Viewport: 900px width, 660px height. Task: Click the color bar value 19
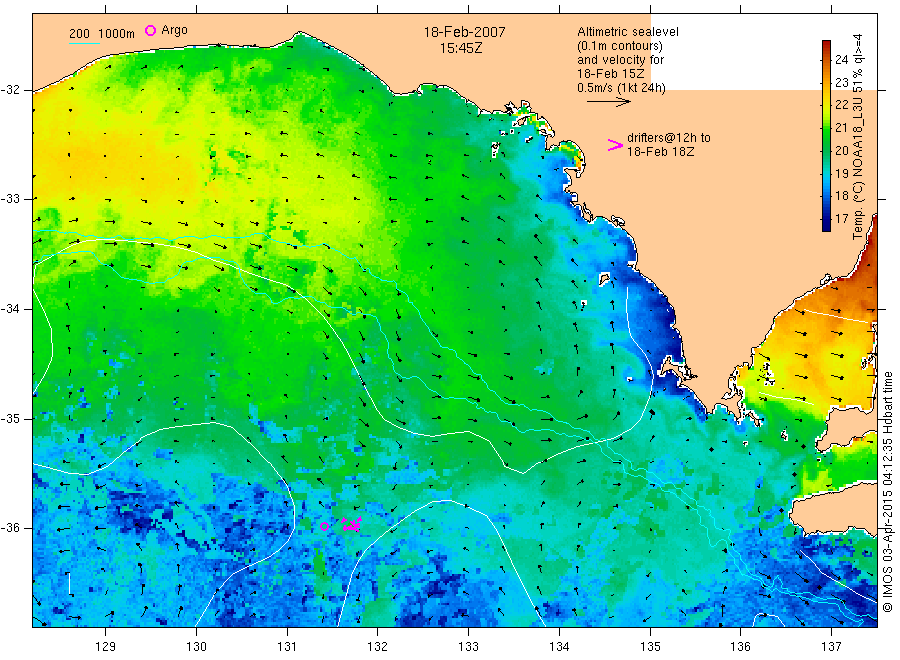[841, 173]
